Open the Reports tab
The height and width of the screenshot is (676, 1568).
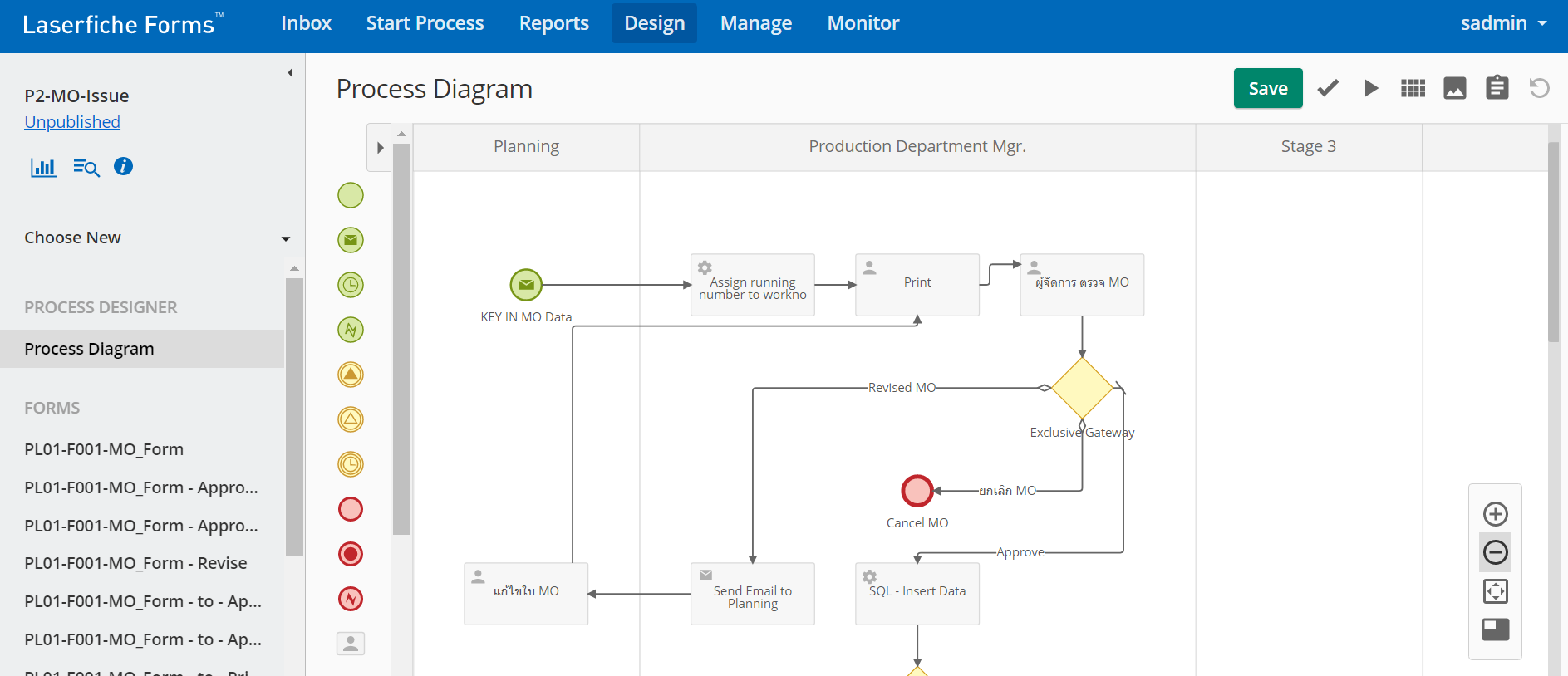[554, 23]
